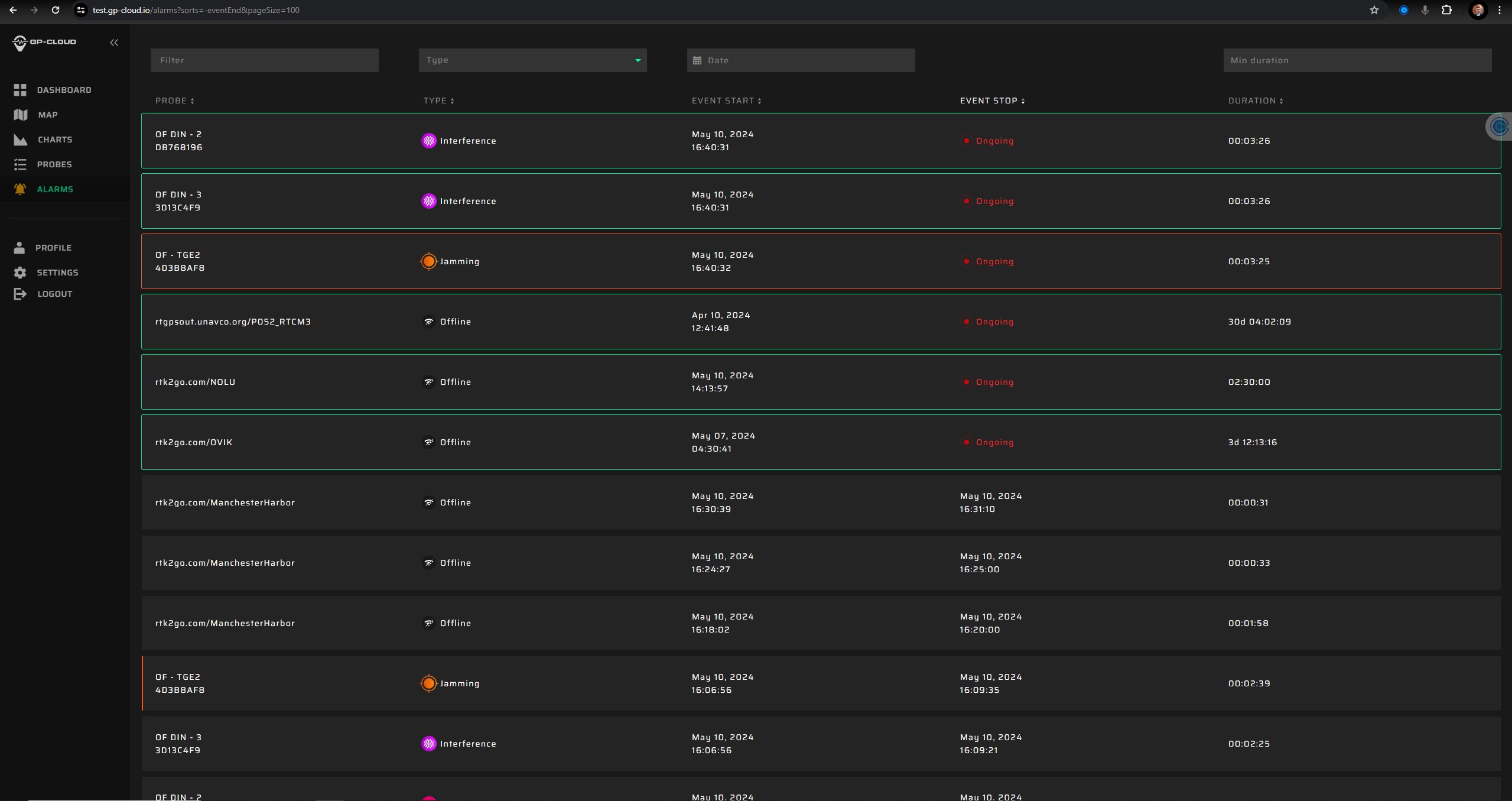Bookmark this page with star icon

[1374, 10]
